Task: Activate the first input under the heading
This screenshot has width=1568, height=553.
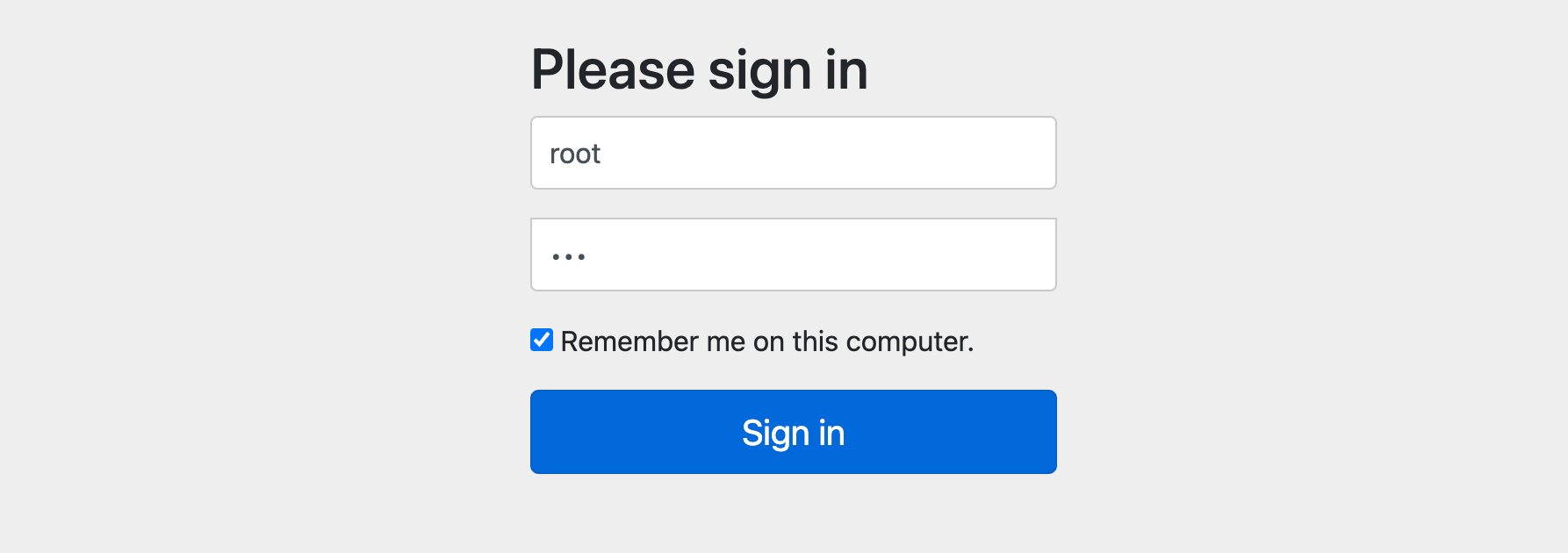Action: [x=793, y=153]
